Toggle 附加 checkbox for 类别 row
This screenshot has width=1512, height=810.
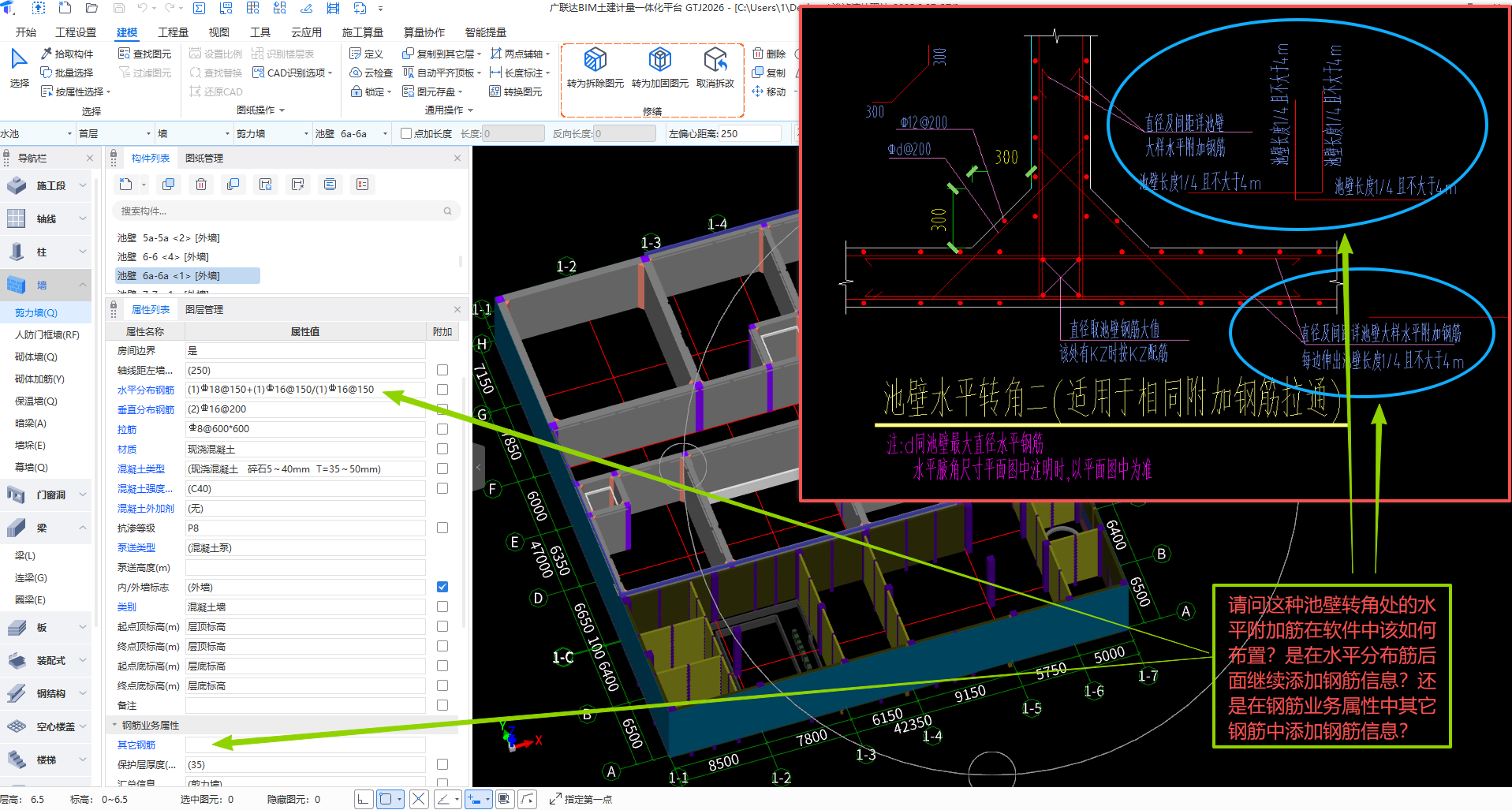(442, 607)
